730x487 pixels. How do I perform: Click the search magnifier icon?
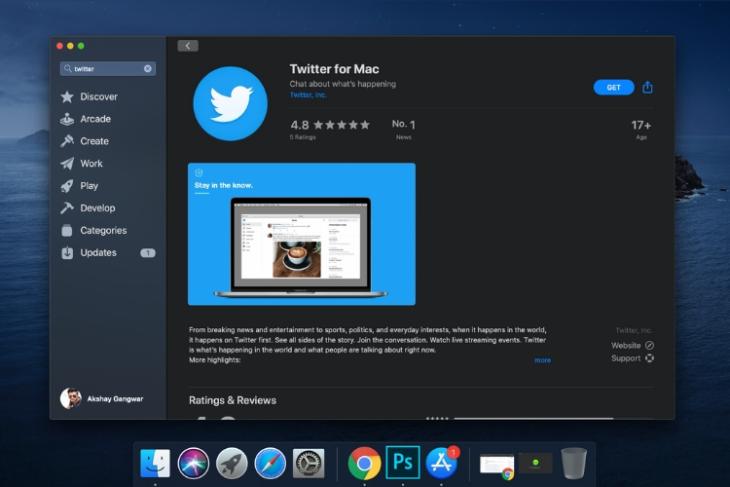(68, 68)
